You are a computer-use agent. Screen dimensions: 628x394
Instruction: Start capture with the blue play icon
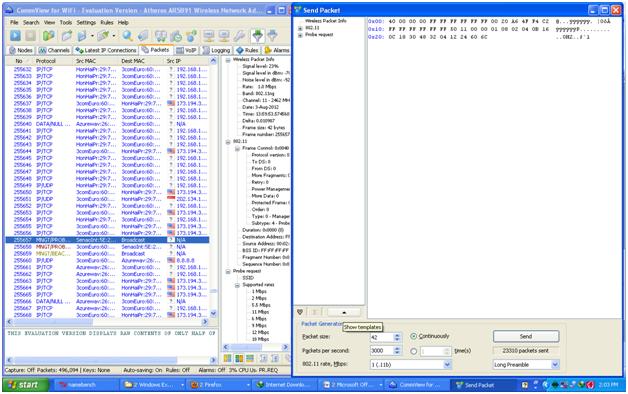(15, 36)
